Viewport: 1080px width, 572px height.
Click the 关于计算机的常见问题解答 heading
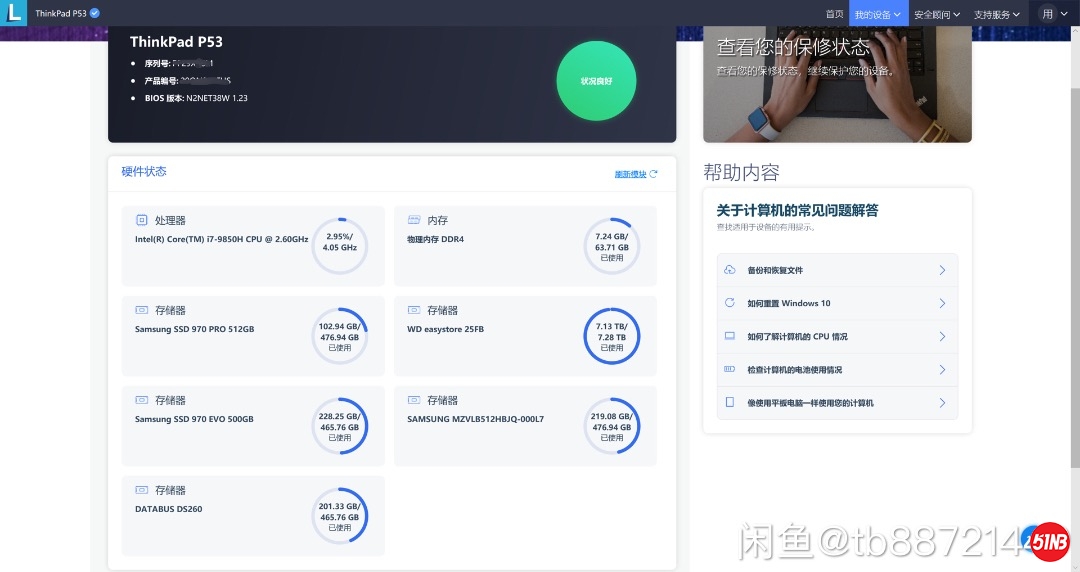click(x=797, y=210)
